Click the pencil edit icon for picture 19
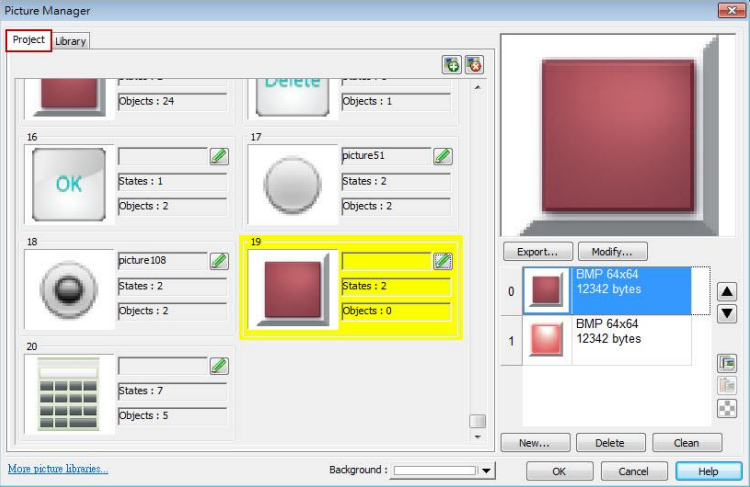 [443, 261]
